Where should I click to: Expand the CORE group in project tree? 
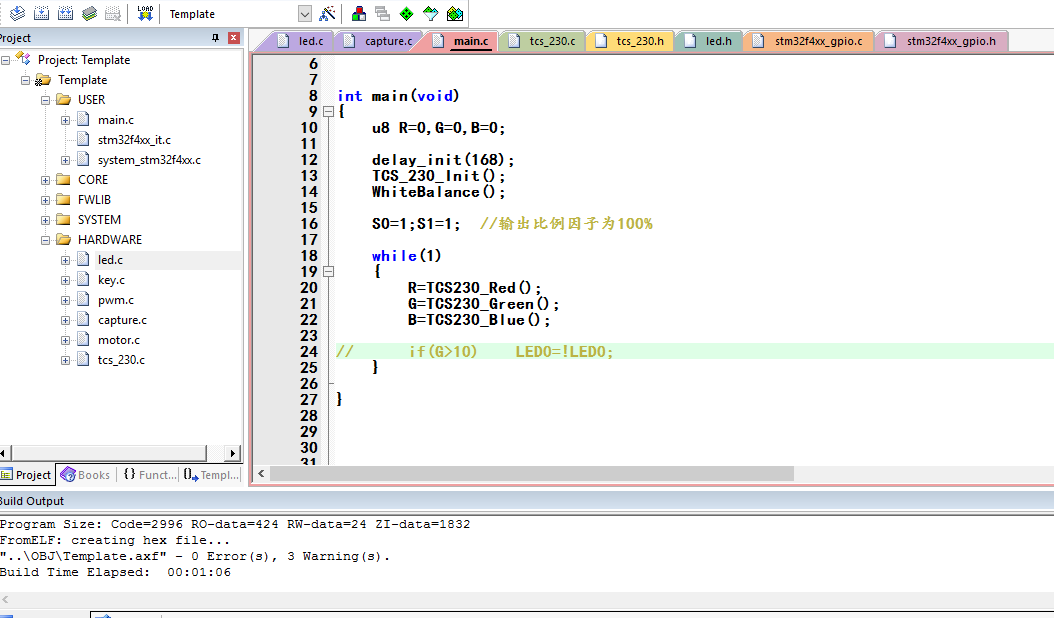coord(46,180)
